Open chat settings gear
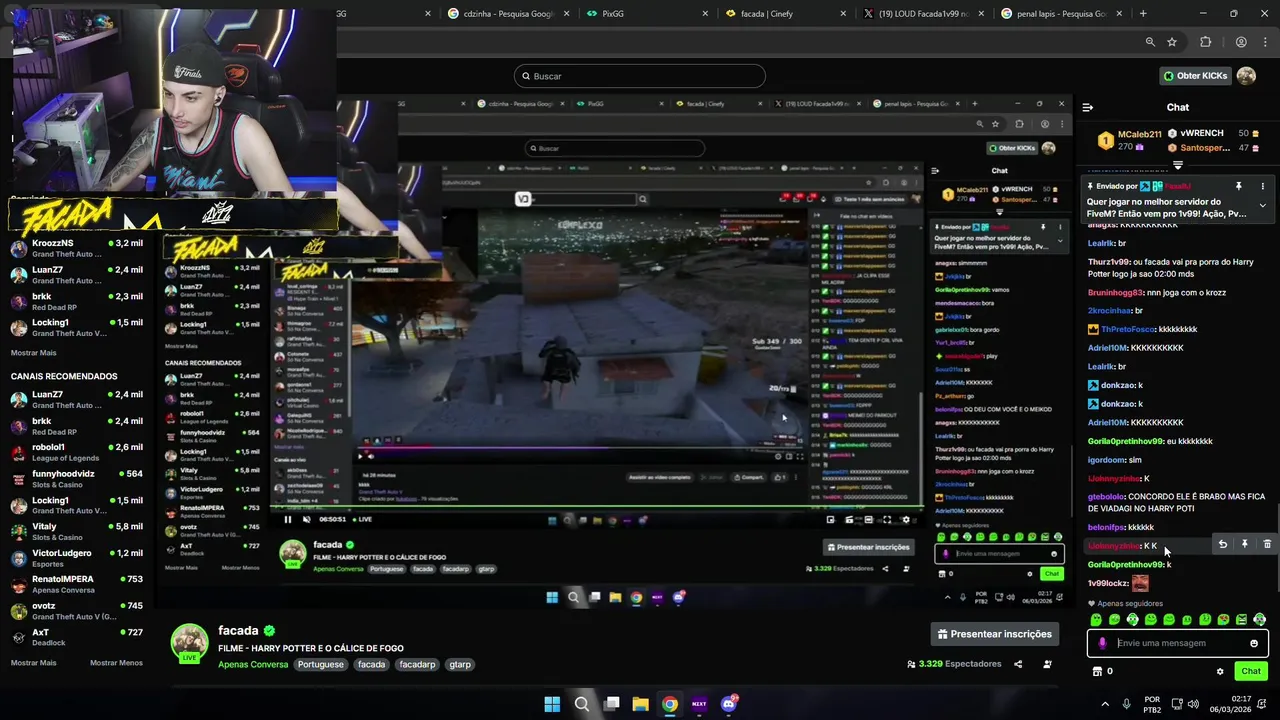Screen dimensions: 1280x720 (x=1220, y=671)
